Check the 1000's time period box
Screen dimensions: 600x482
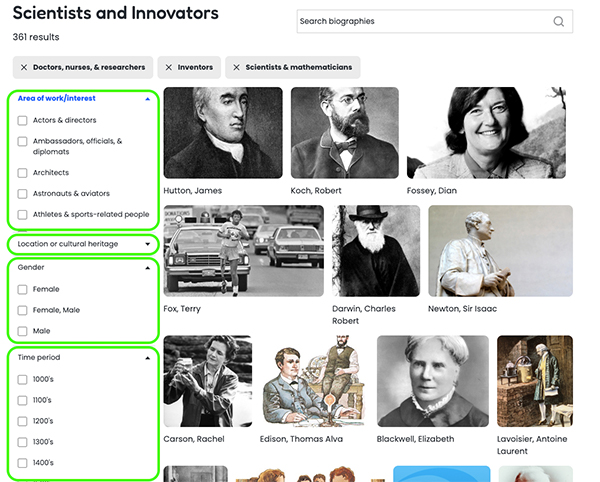[23, 379]
